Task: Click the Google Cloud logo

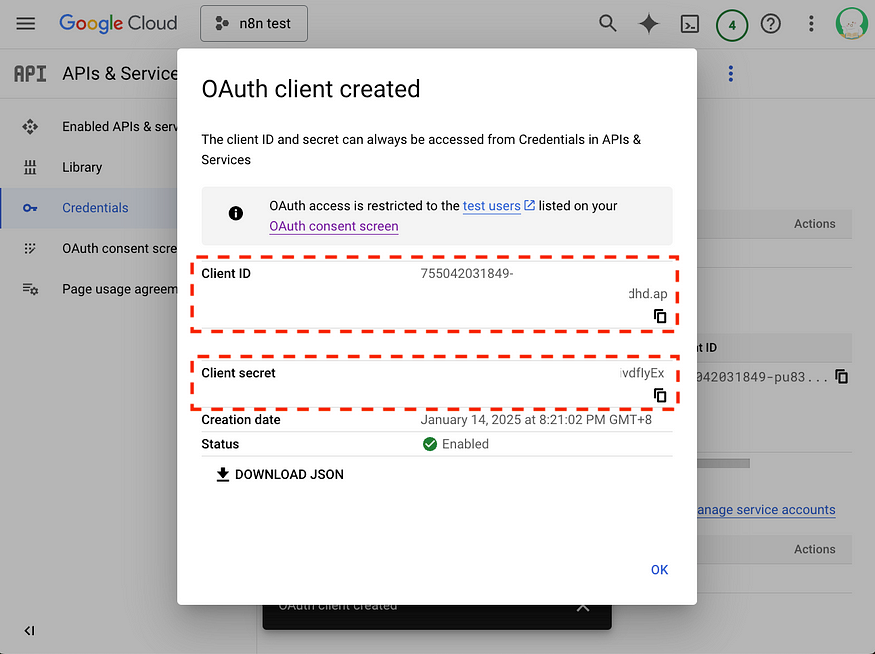Action: pos(118,23)
